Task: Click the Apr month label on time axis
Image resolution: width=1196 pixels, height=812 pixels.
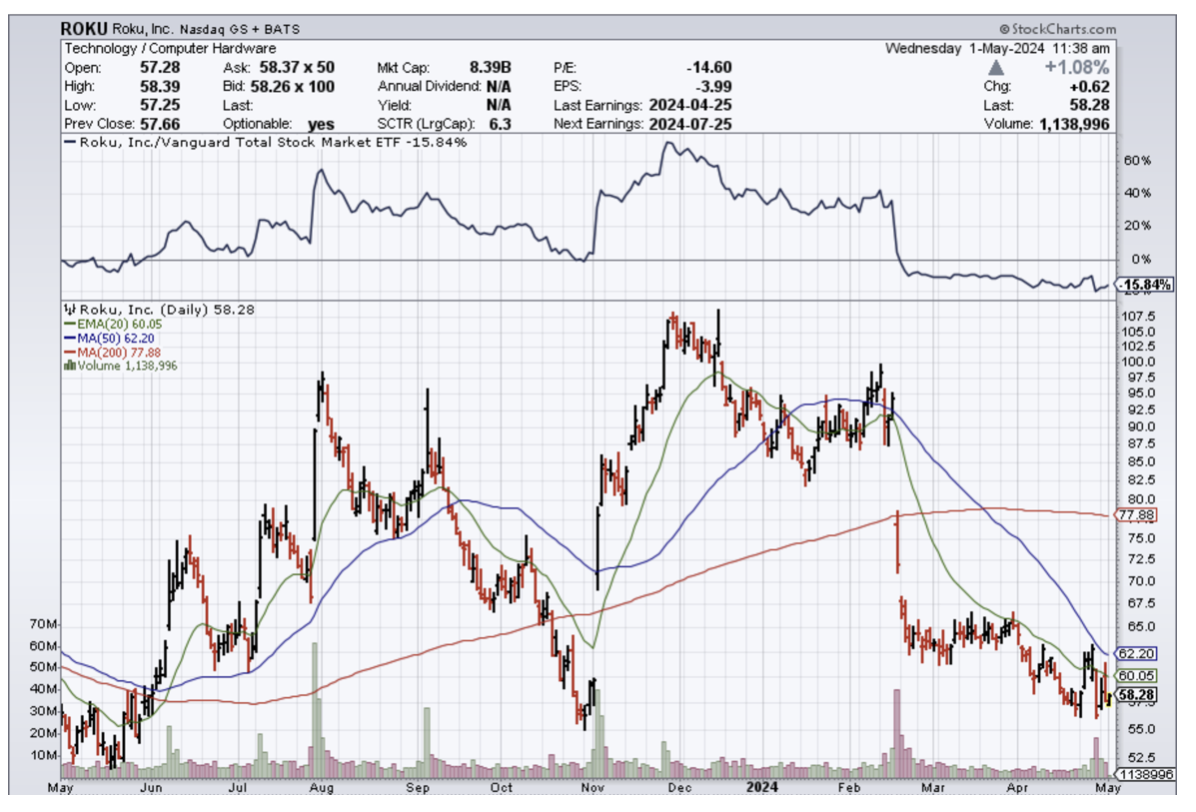Action: pyautogui.click(x=1017, y=788)
